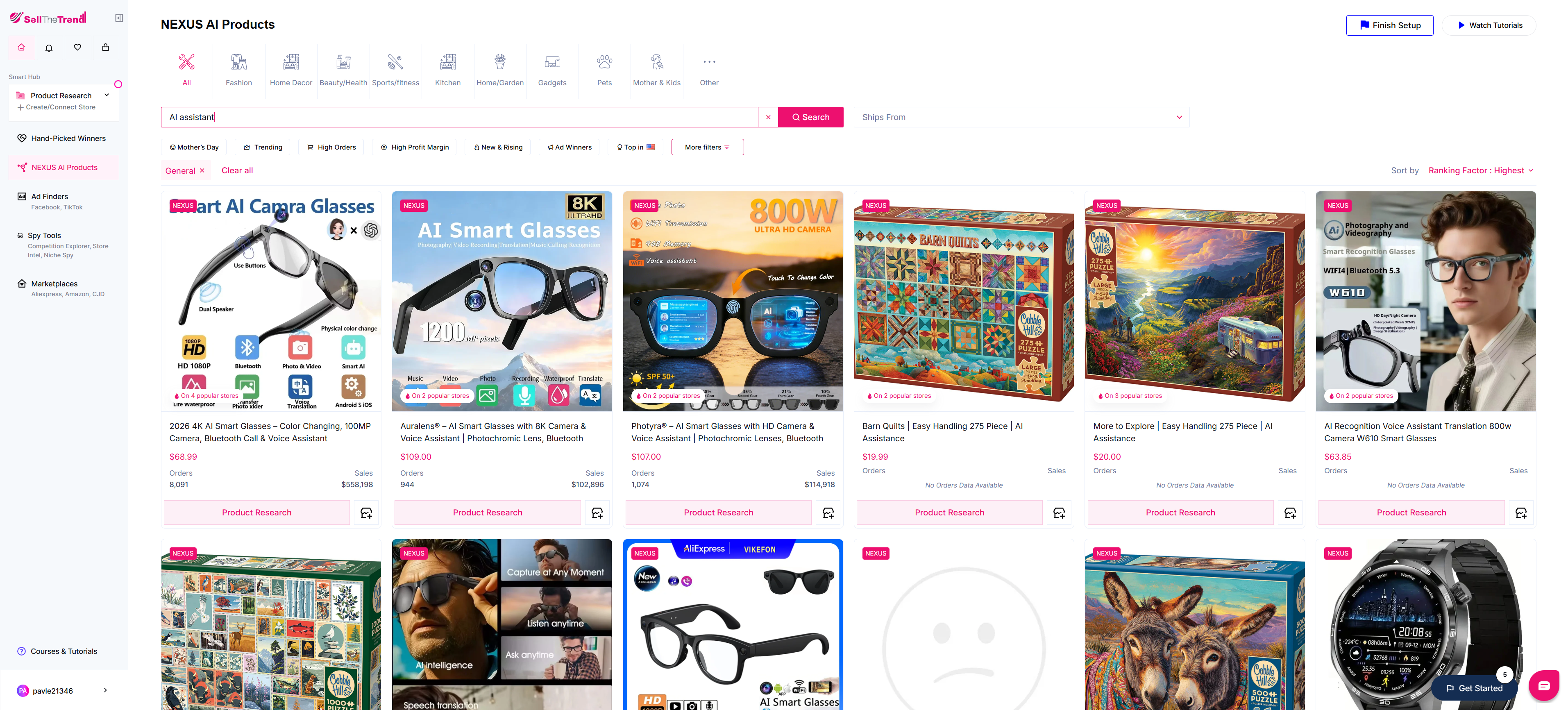Open the favorites heart icon
The width and height of the screenshot is (1568, 710).
77,48
